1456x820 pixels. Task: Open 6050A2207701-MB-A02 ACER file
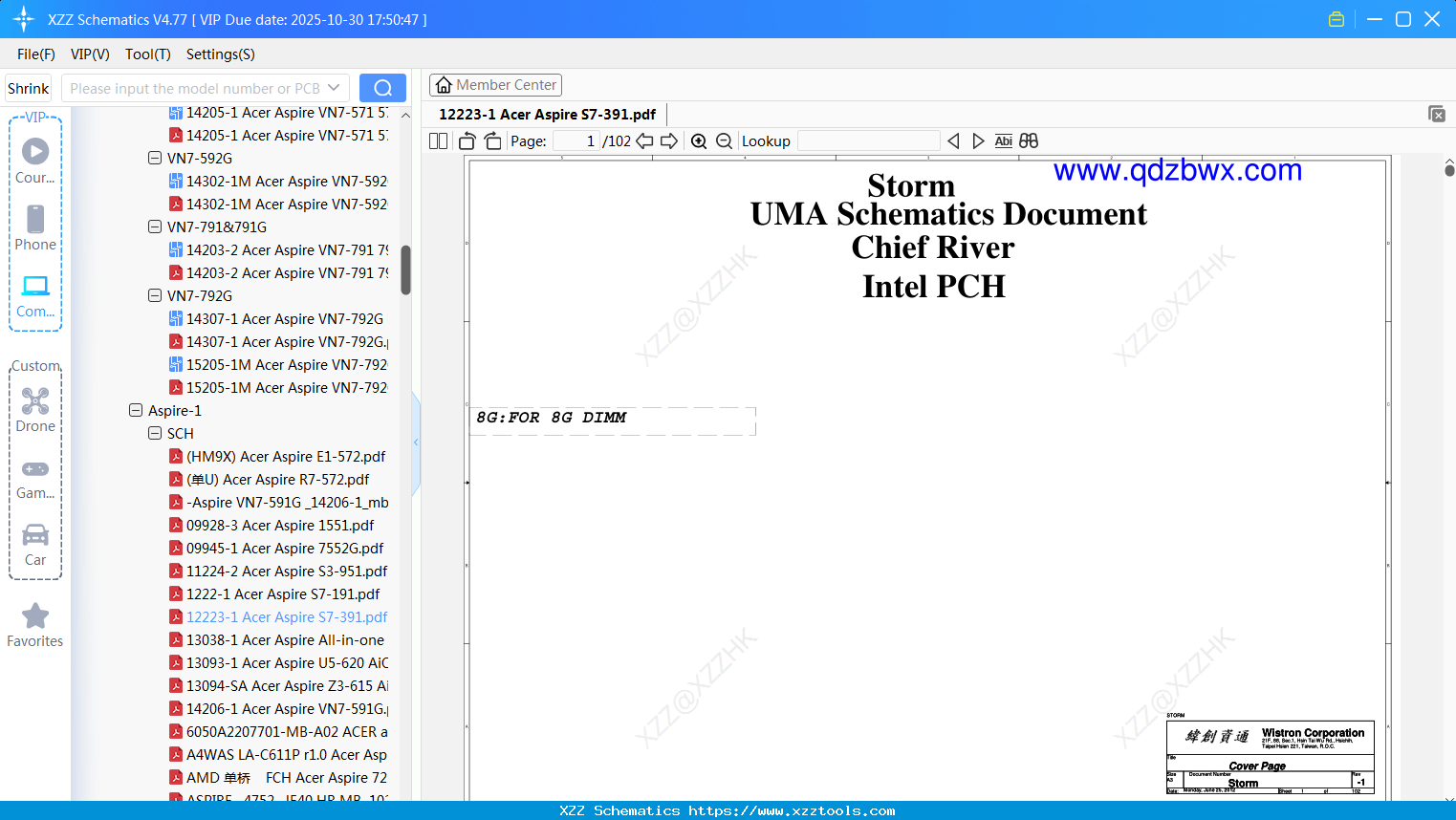(x=277, y=731)
